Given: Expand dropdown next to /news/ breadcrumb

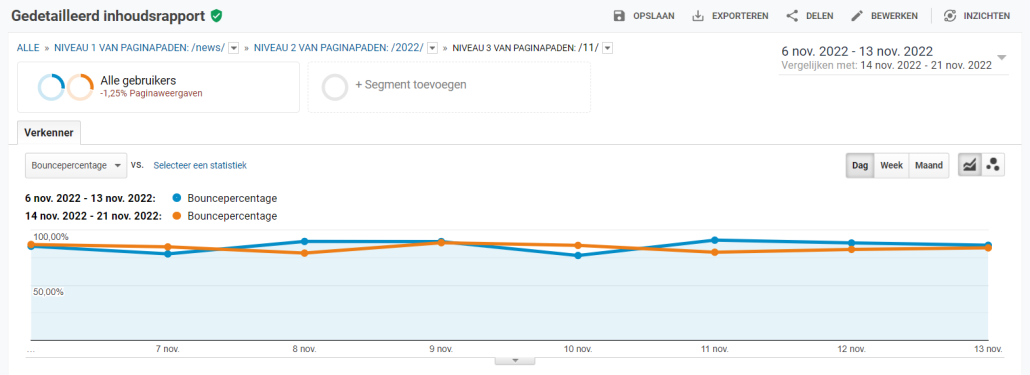Looking at the screenshot, I should 233,48.
